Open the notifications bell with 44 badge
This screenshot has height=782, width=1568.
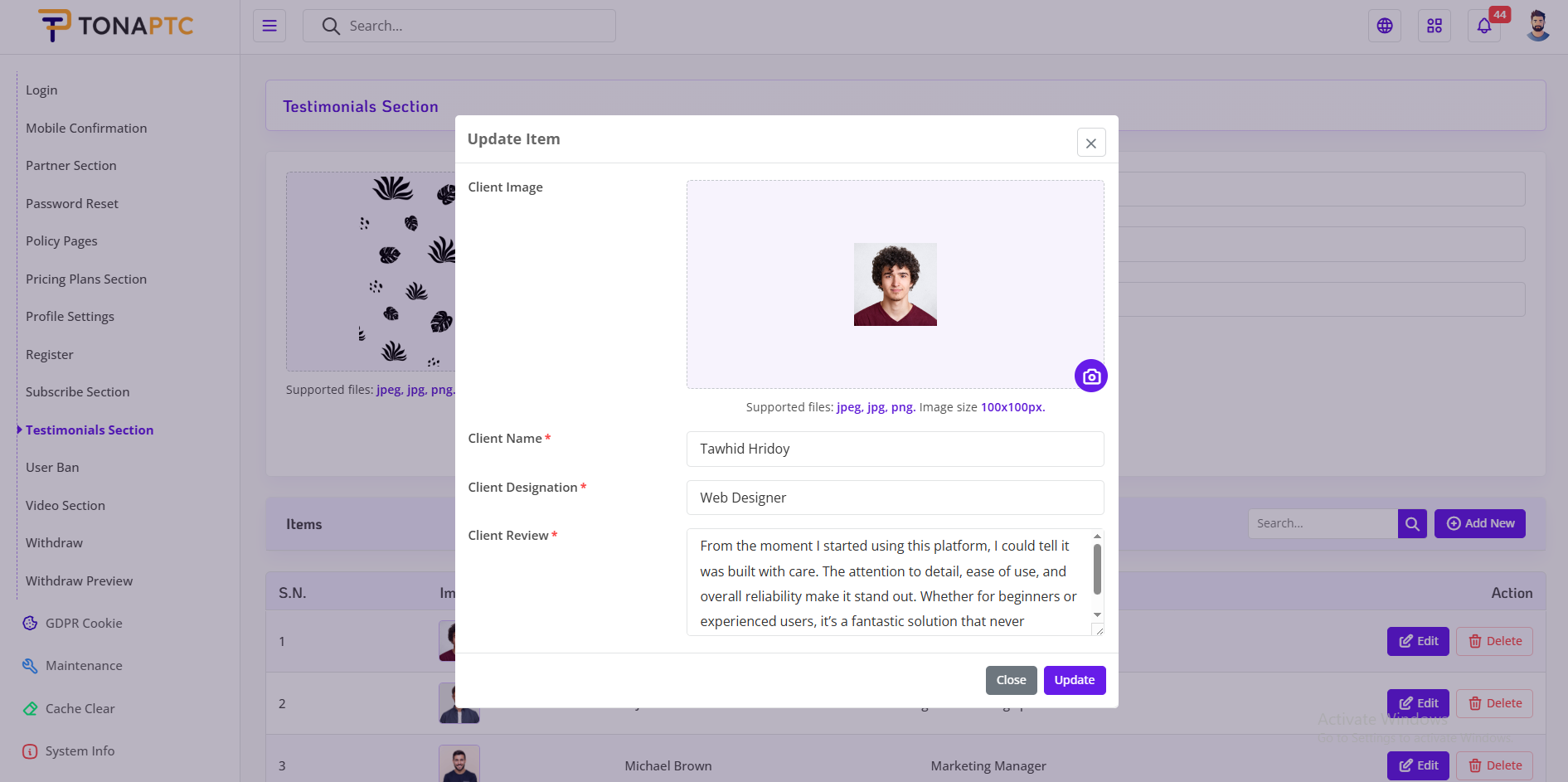(1485, 26)
